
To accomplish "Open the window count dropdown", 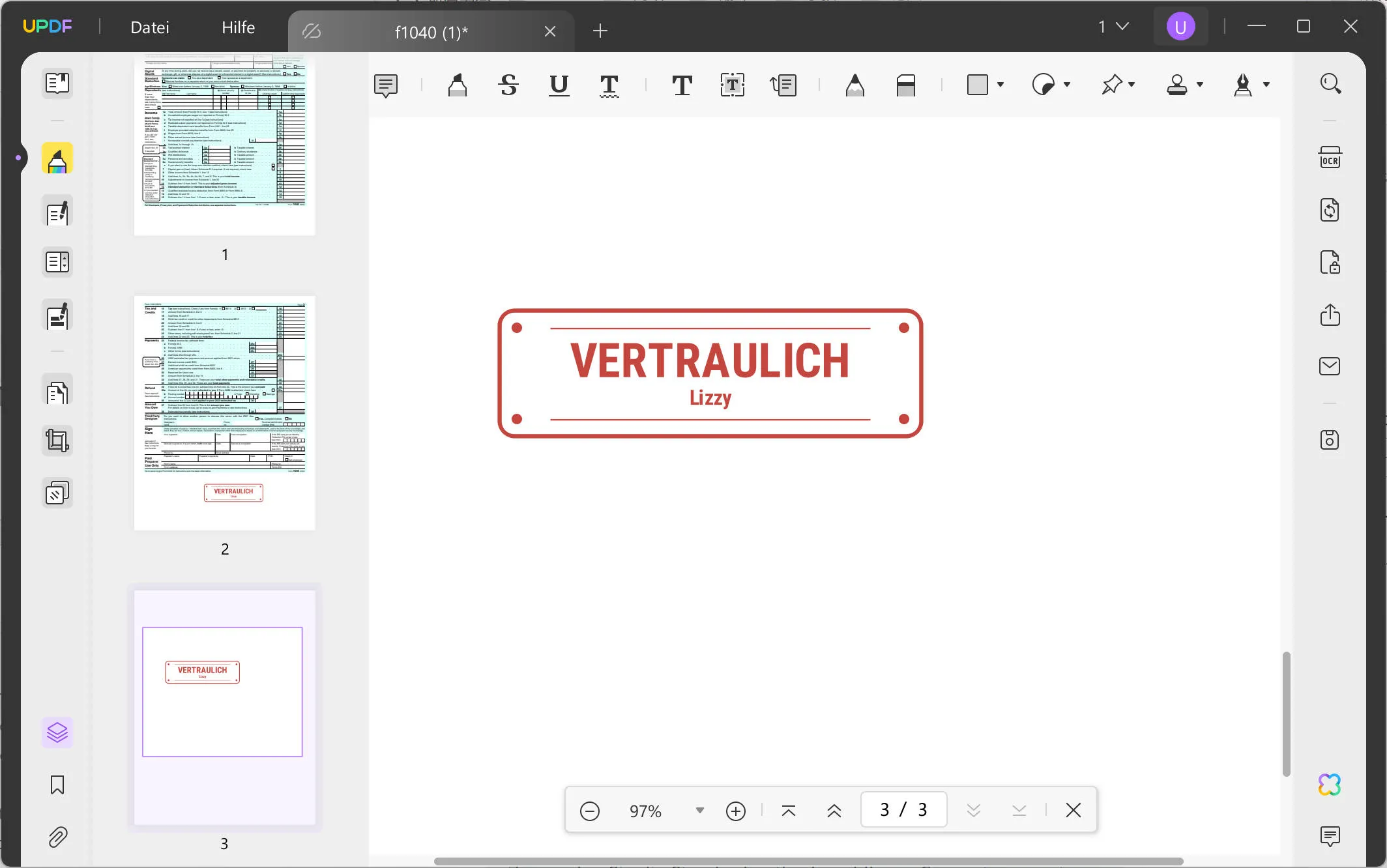I will point(1113,27).
